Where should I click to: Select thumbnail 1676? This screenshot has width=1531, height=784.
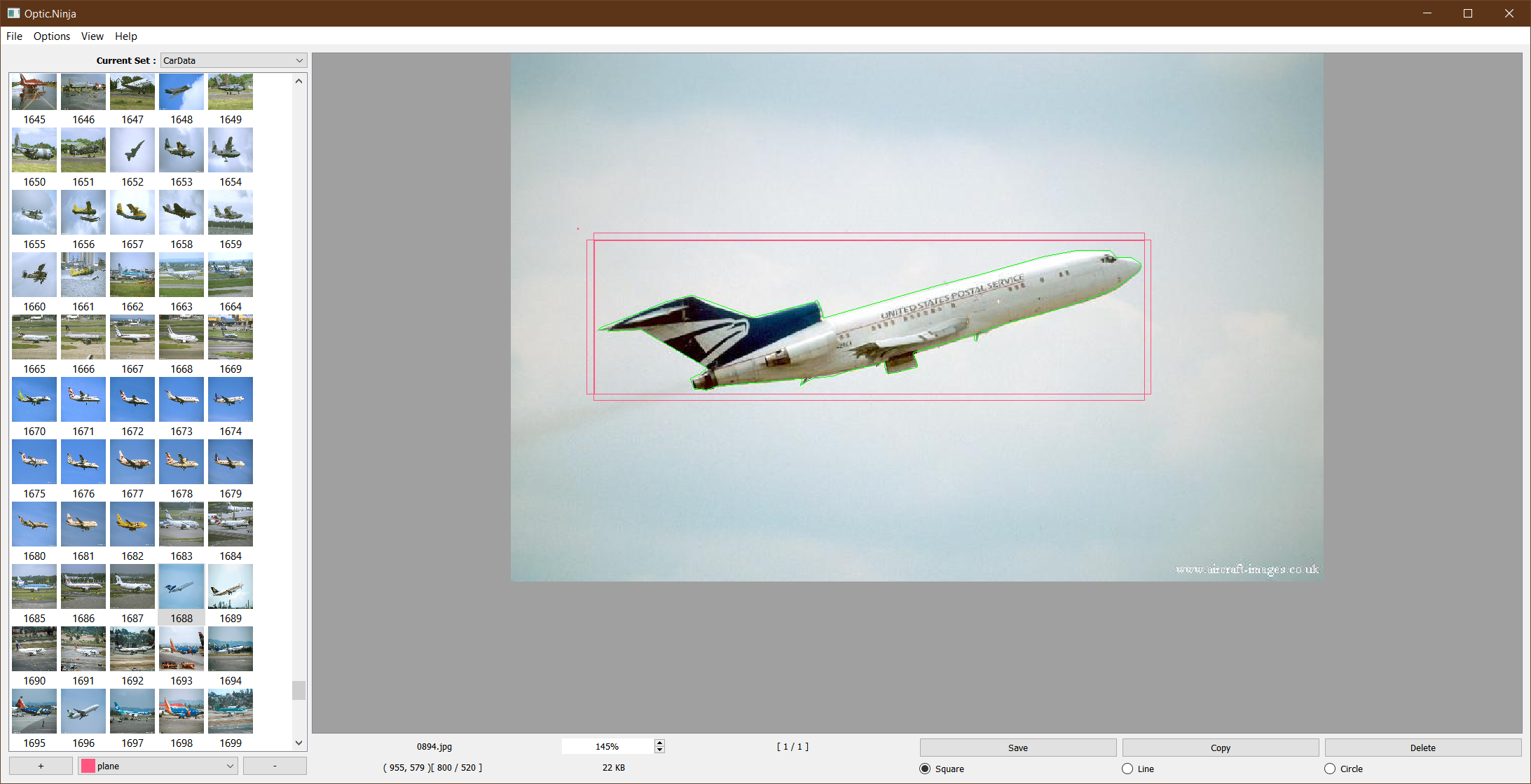pos(83,462)
